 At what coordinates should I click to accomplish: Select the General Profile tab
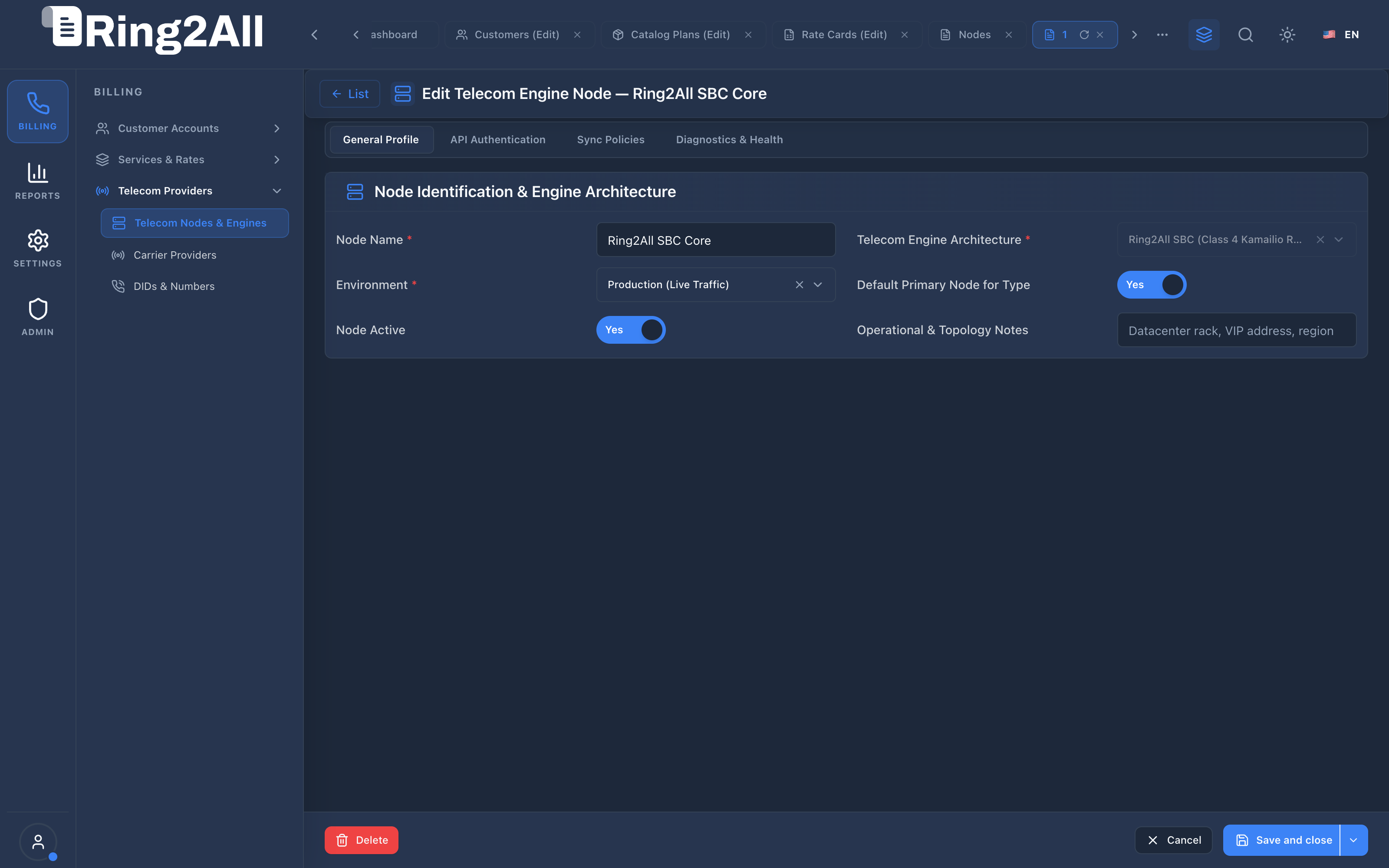(x=381, y=139)
